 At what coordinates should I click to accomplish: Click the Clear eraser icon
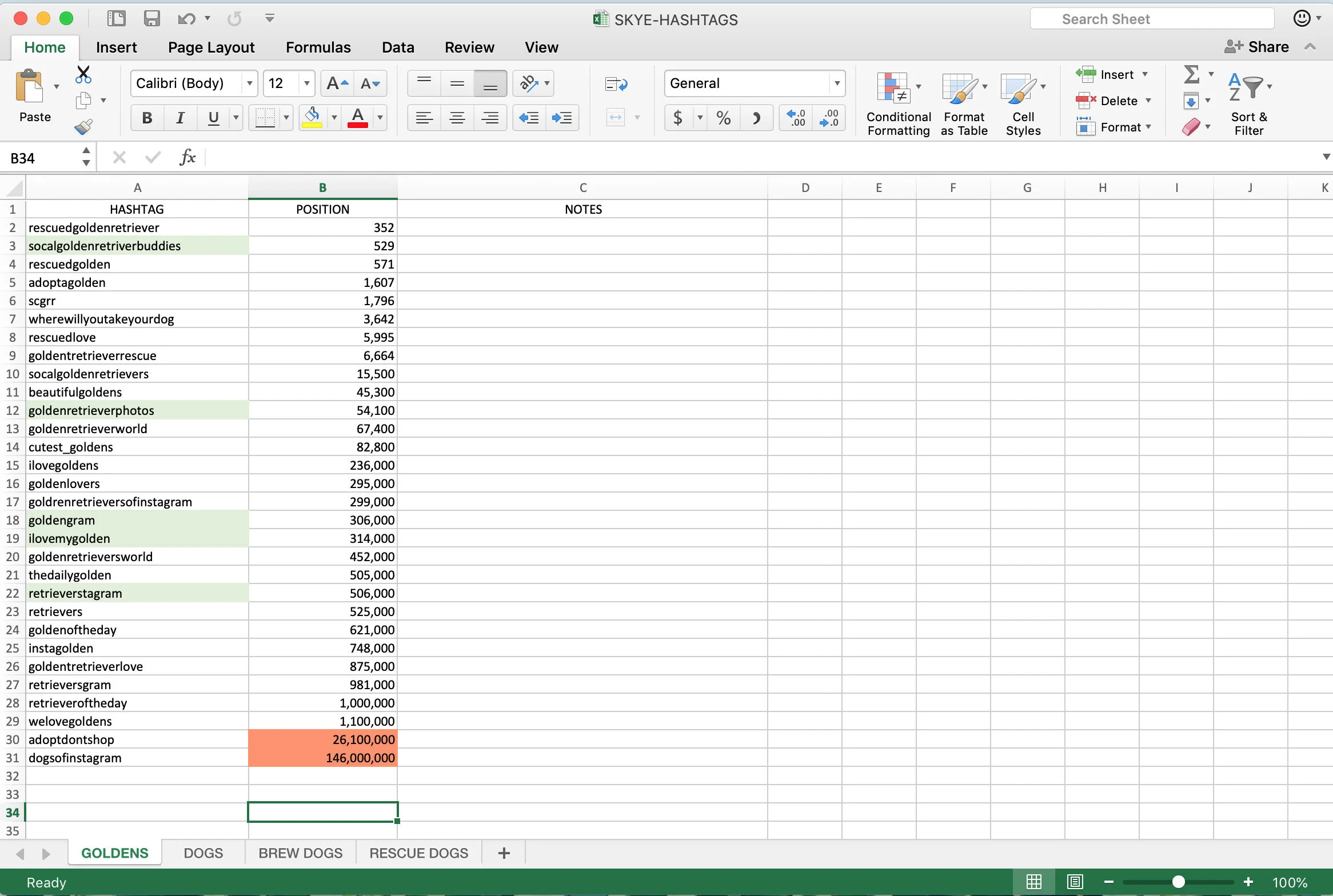1191,127
